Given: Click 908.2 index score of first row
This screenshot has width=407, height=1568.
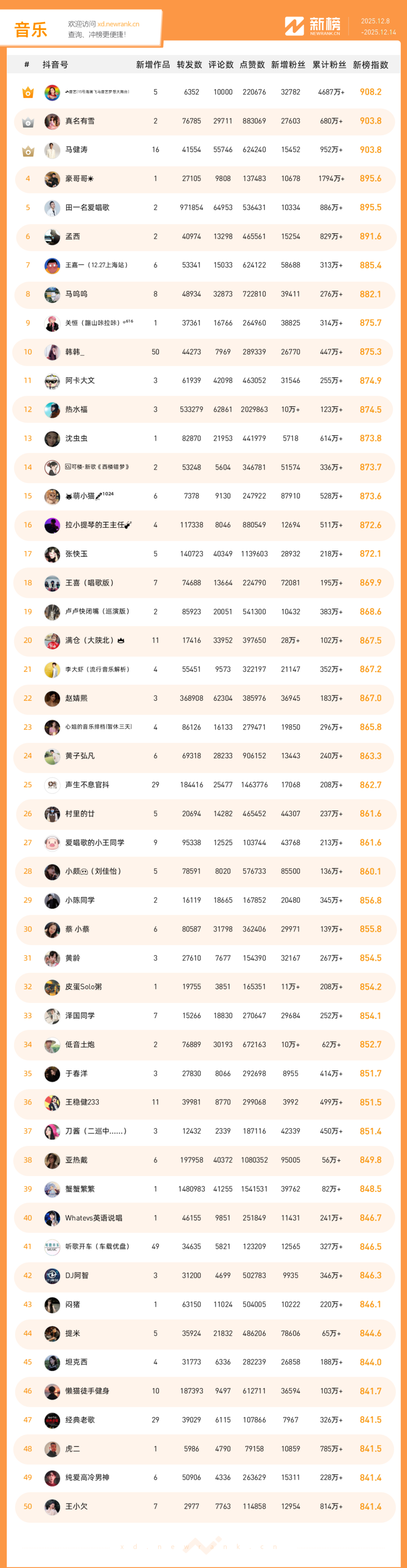Looking at the screenshot, I should (370, 92).
